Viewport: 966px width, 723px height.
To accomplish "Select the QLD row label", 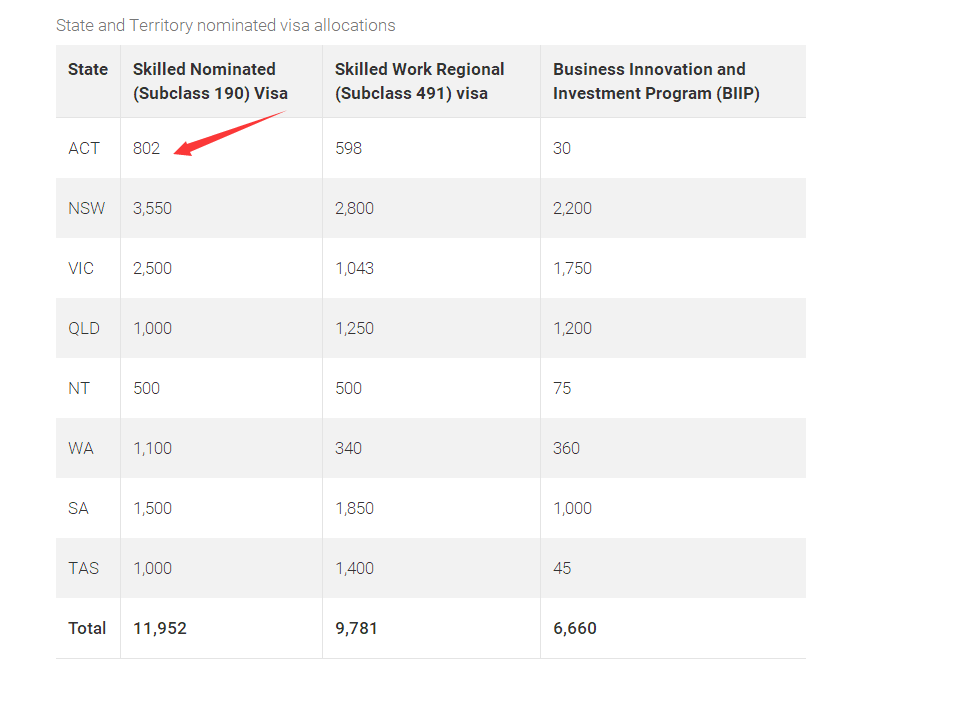I will [84, 328].
